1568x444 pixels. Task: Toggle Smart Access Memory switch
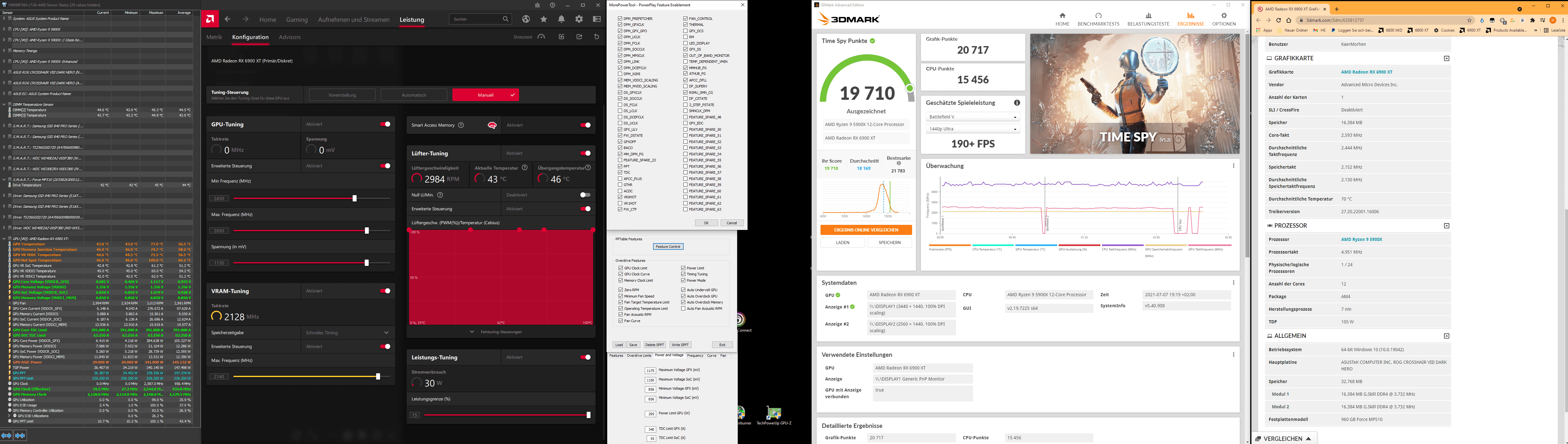coord(585,125)
